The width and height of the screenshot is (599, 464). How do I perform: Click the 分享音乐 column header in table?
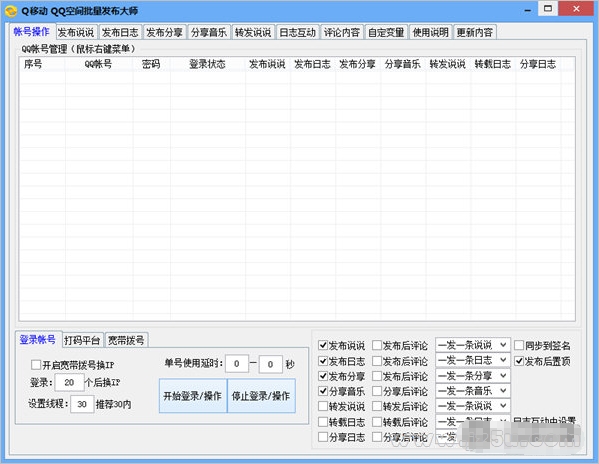tap(403, 64)
